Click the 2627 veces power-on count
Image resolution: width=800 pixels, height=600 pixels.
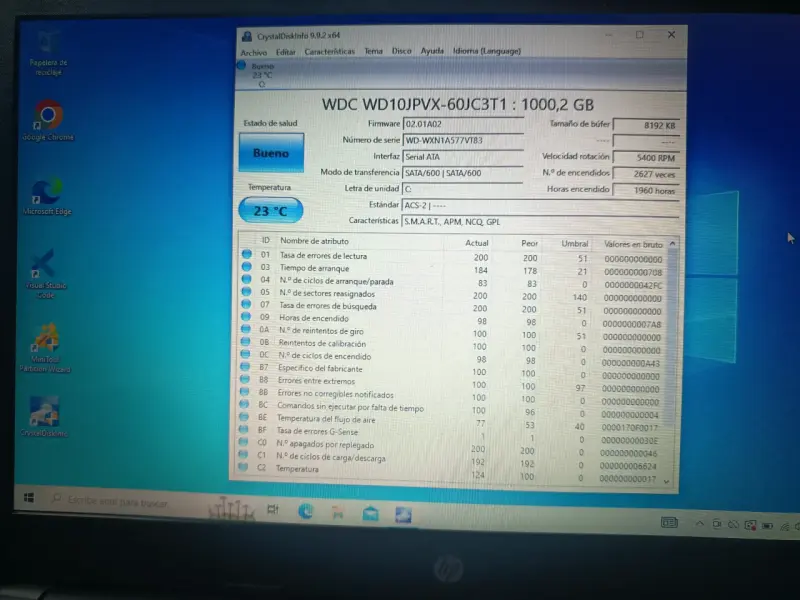pos(646,174)
